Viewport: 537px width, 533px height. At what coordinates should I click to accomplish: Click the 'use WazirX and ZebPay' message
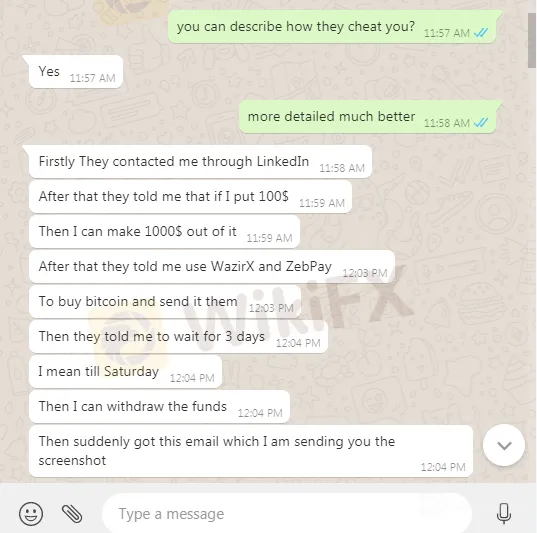click(212, 266)
